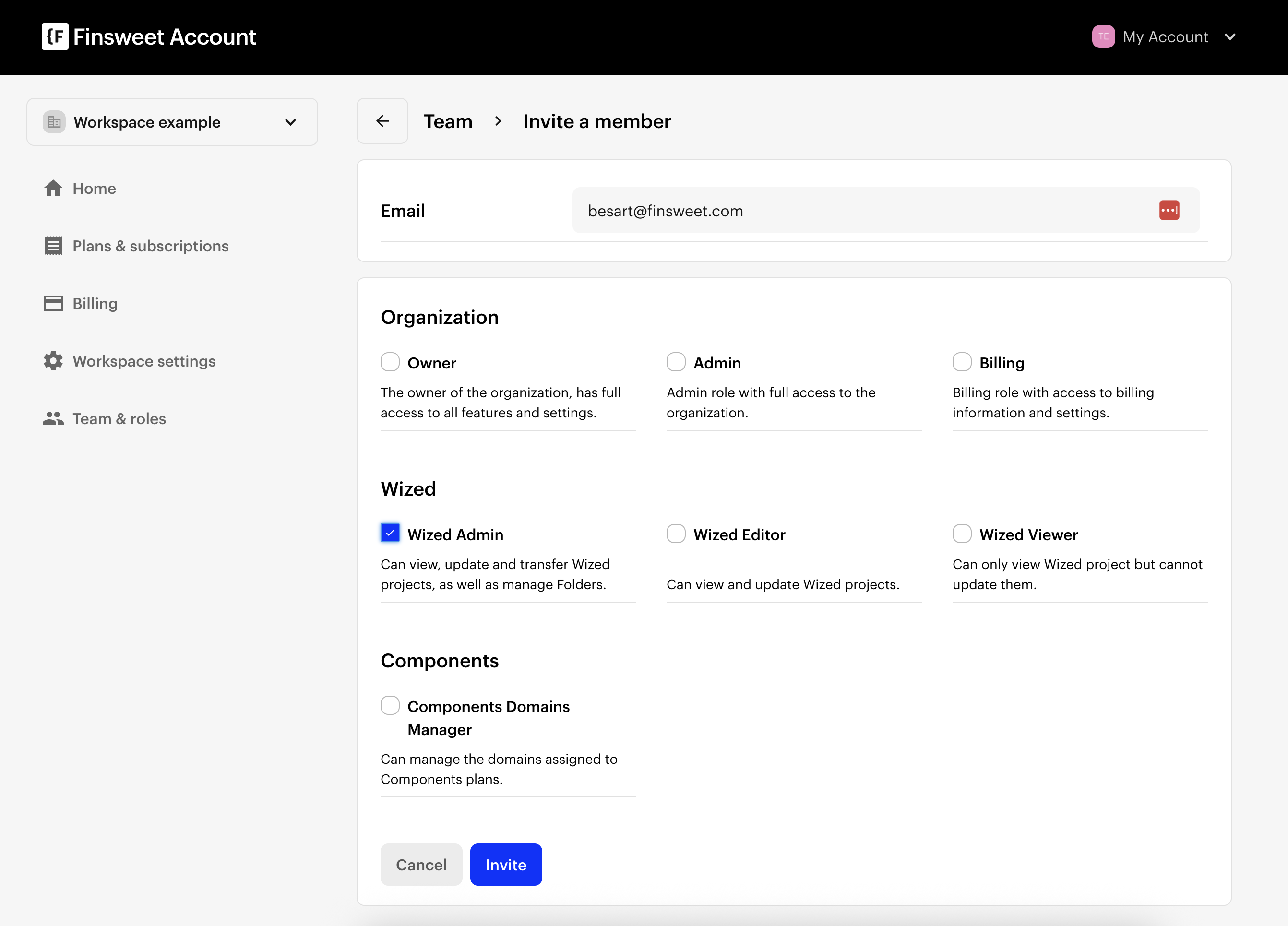Check the Billing role checkbox

pyautogui.click(x=962, y=362)
